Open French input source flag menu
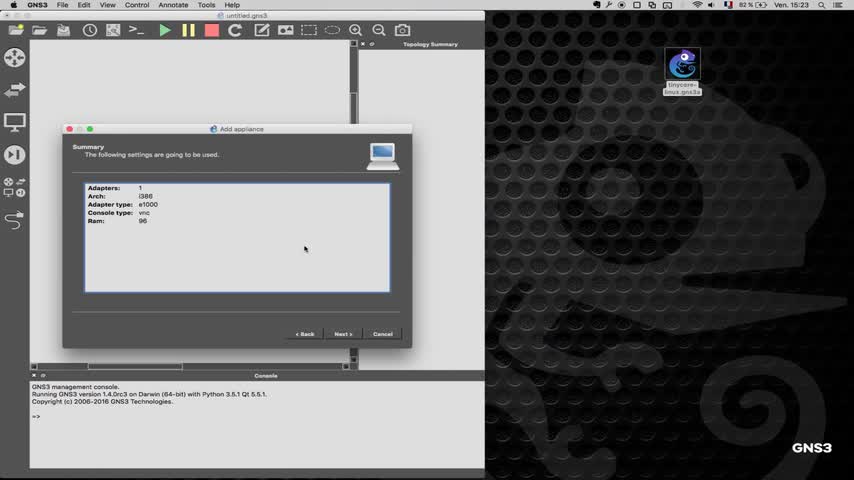Screen dimensions: 854x480 728,5
